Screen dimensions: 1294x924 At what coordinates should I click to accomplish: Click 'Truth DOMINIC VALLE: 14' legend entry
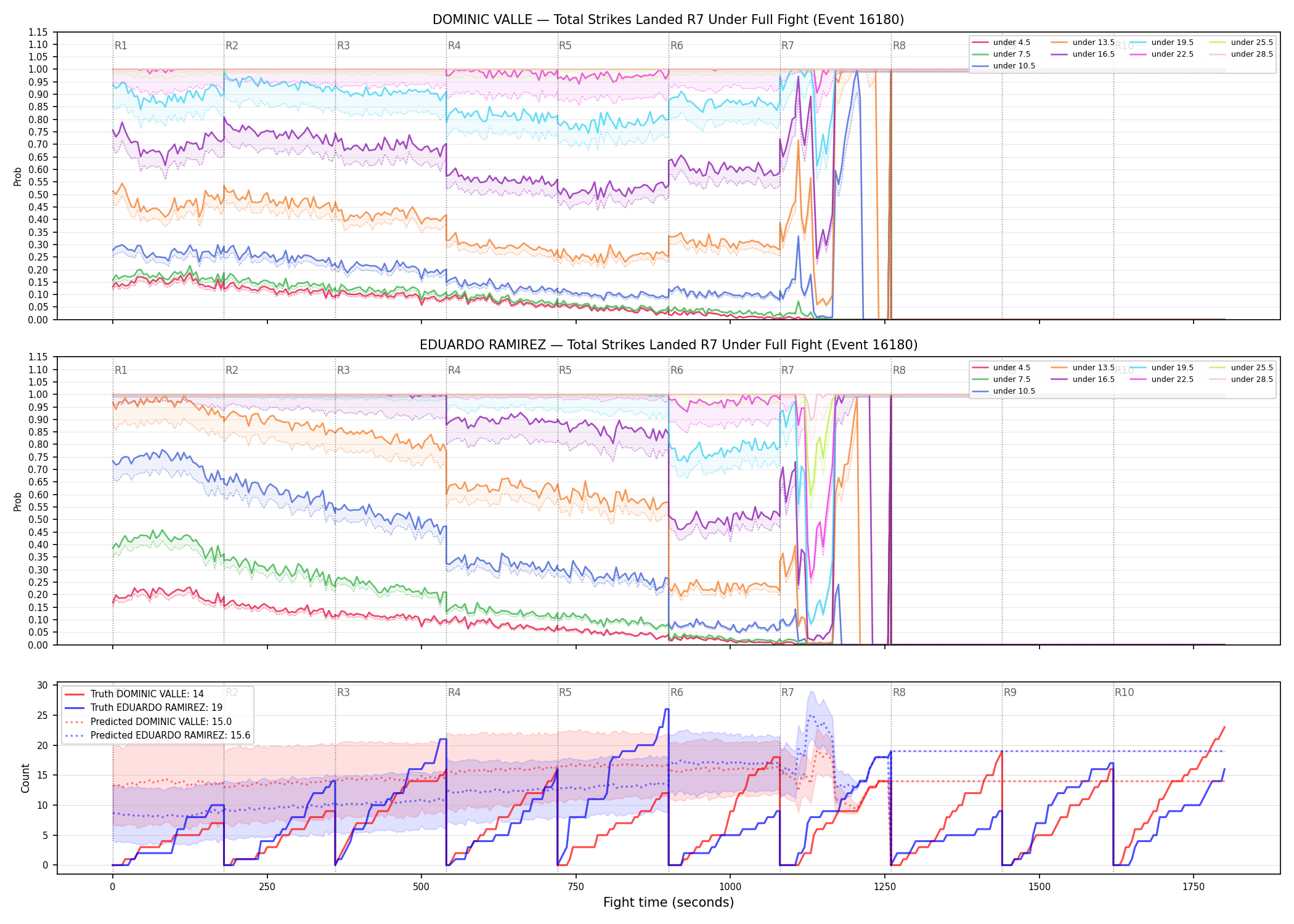[x=134, y=694]
